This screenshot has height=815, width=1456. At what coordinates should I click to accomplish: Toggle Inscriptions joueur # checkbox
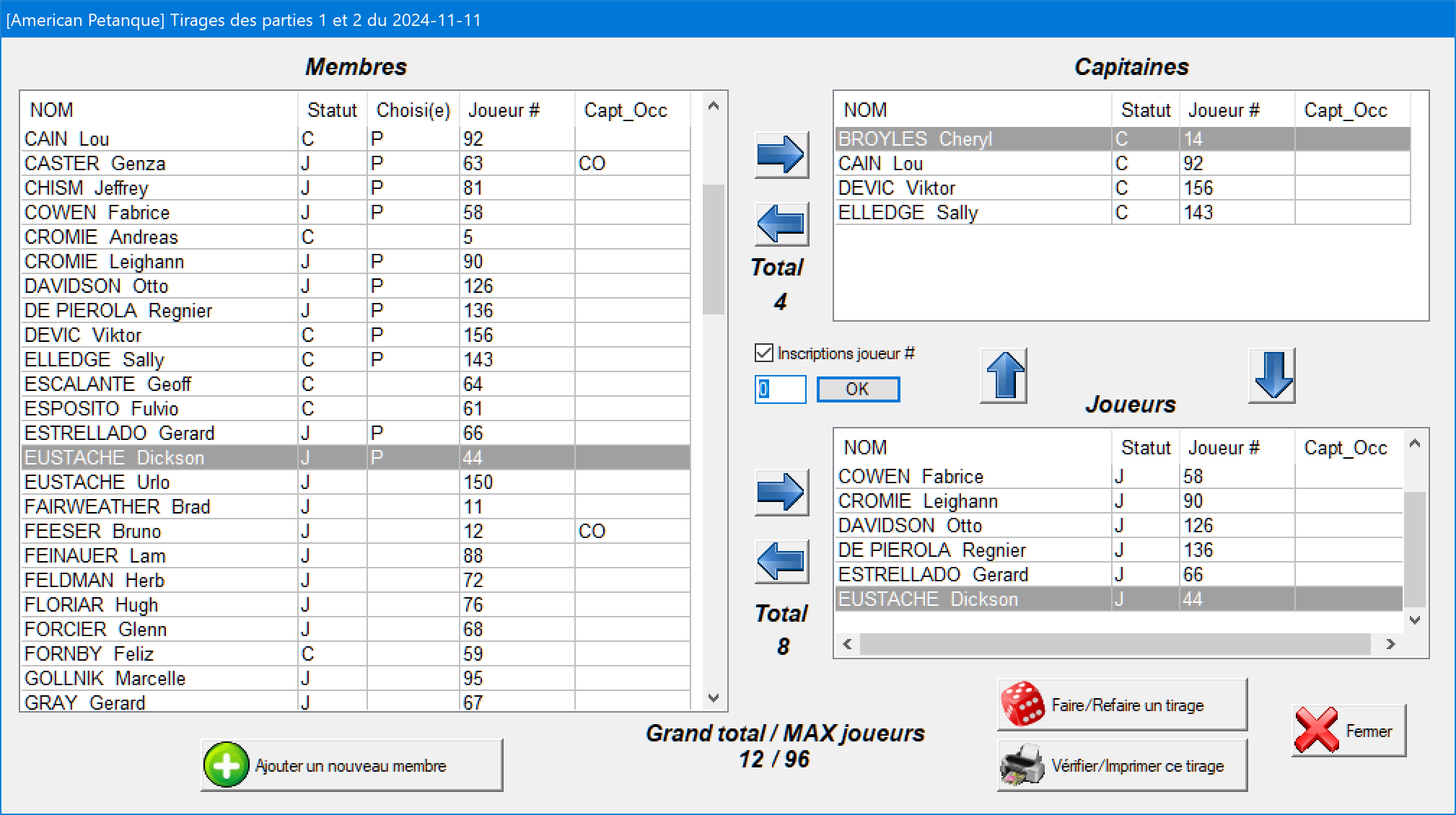(x=764, y=353)
